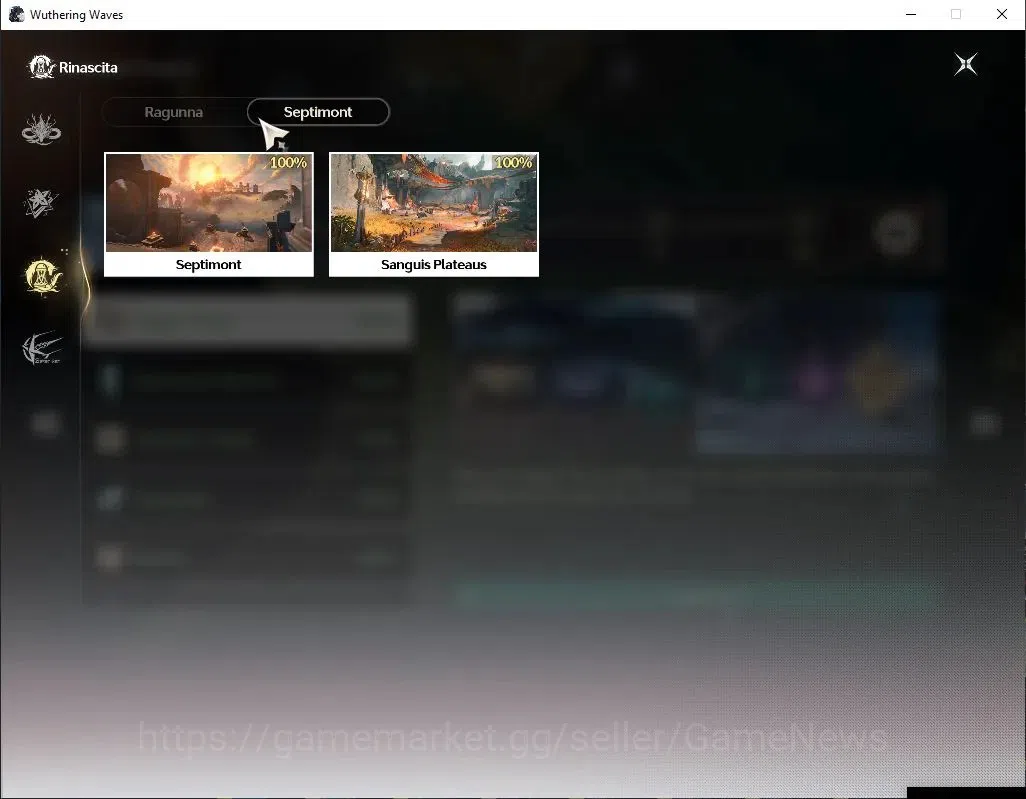Screen dimensions: 1026x799
Task: Close the exploration panel with the X icon
Action: 966,64
